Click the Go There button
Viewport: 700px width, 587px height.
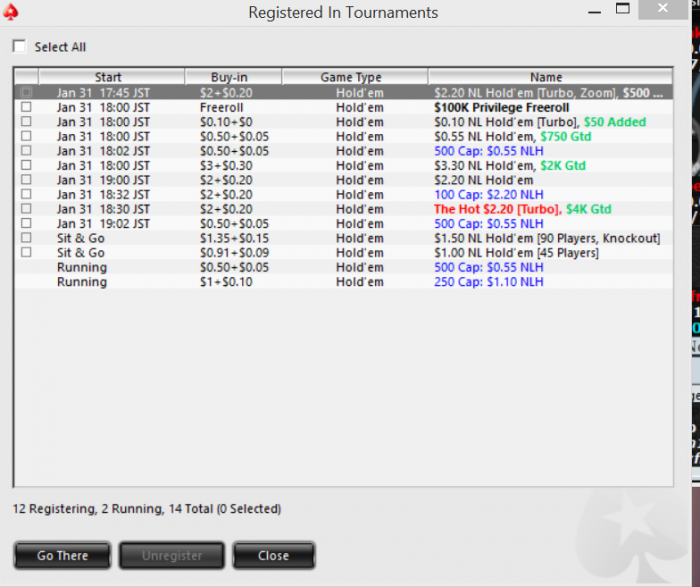click(x=62, y=555)
